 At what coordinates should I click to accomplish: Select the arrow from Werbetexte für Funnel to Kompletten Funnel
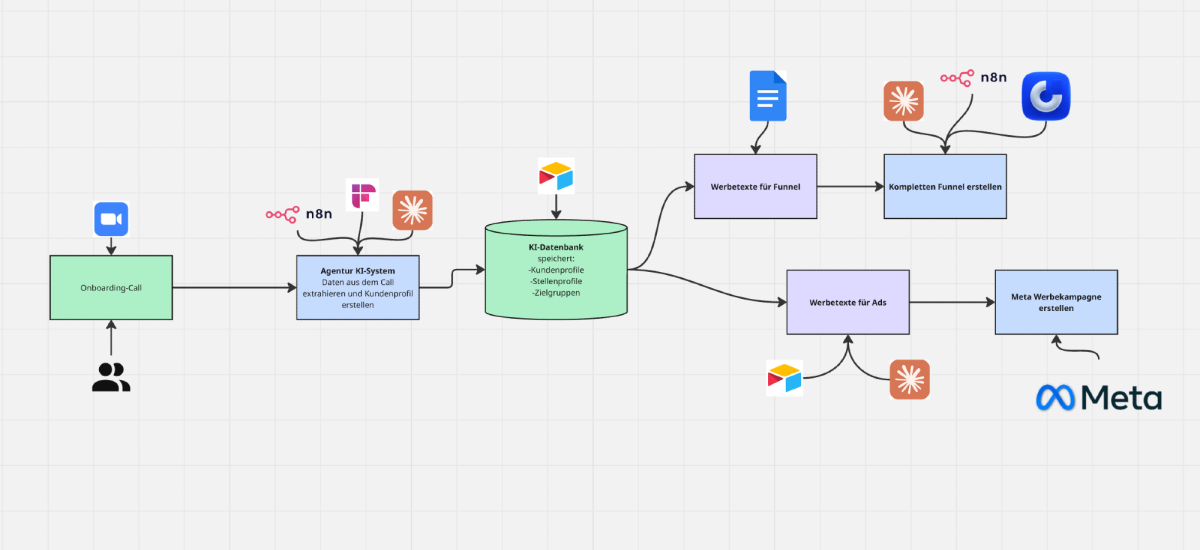[x=850, y=187]
